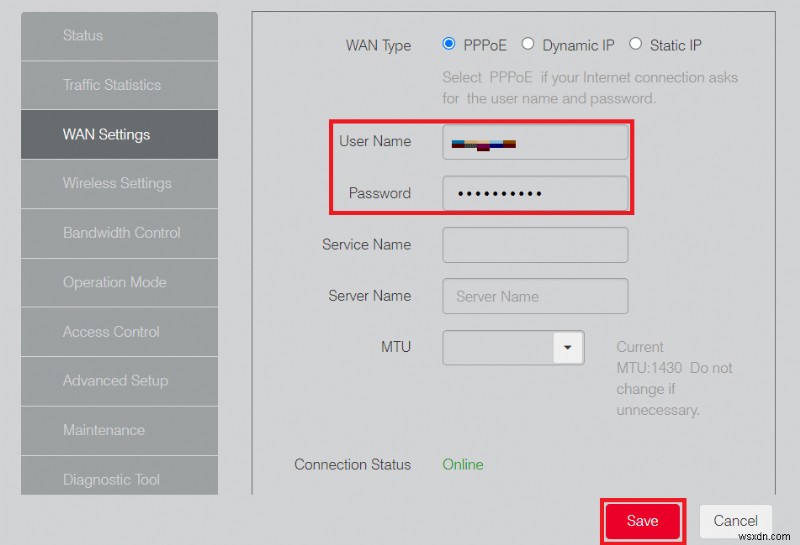Select the Static IP radio option
Image resolution: width=800 pixels, height=545 pixels.
tap(636, 45)
